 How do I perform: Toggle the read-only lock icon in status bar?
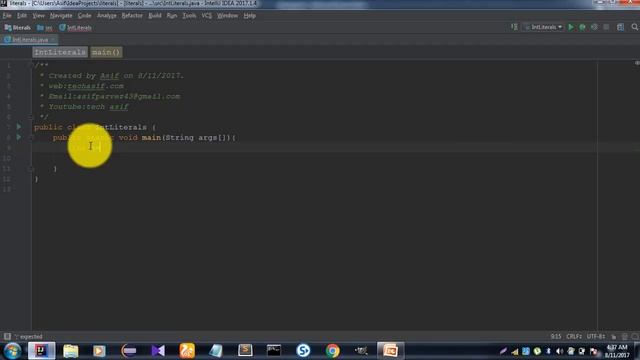click(x=613, y=336)
